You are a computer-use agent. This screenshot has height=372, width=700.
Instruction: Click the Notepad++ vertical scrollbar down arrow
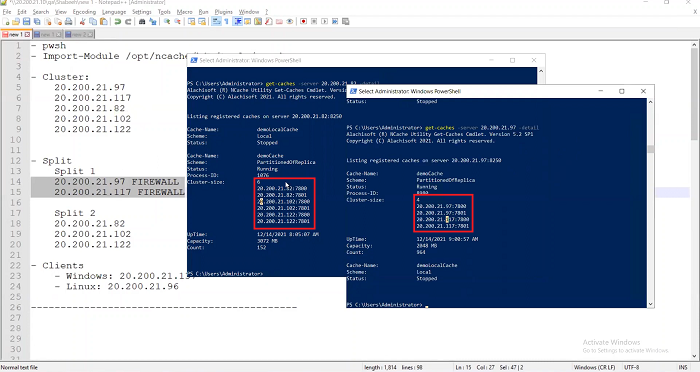(x=695, y=356)
